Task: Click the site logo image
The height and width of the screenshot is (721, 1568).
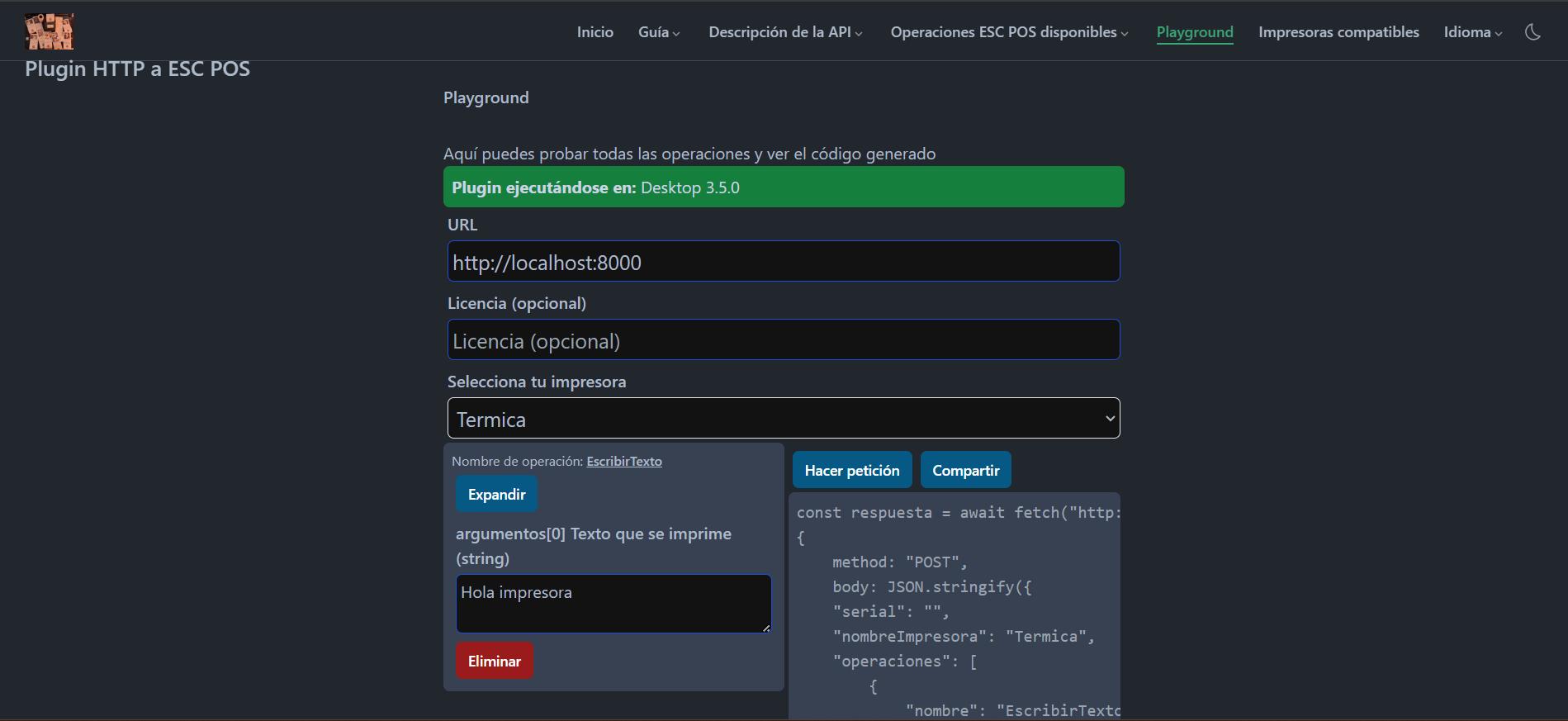Action: point(50,31)
